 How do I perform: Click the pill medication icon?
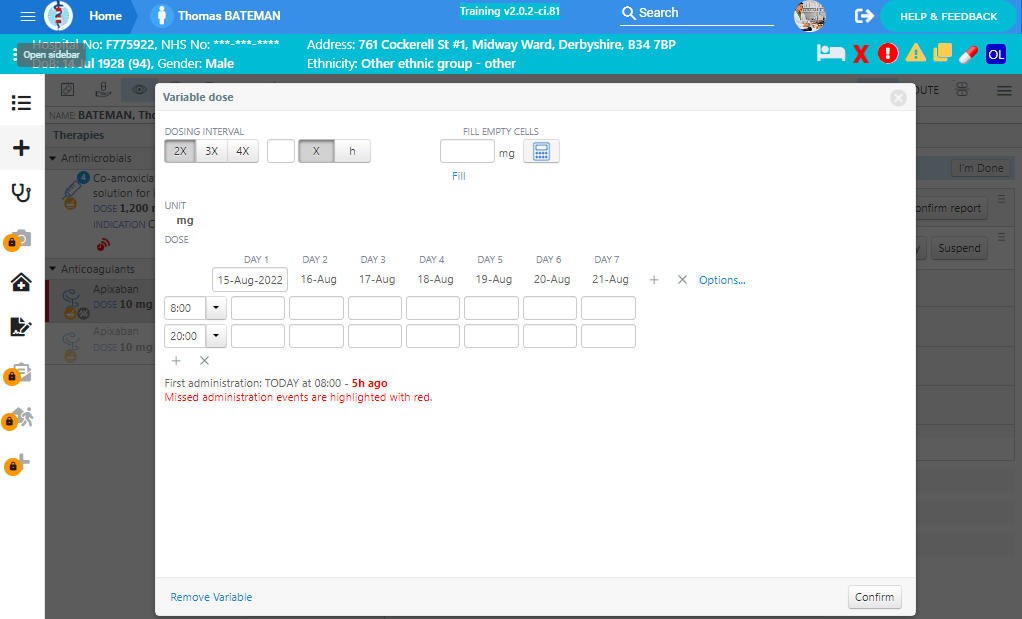(969, 54)
